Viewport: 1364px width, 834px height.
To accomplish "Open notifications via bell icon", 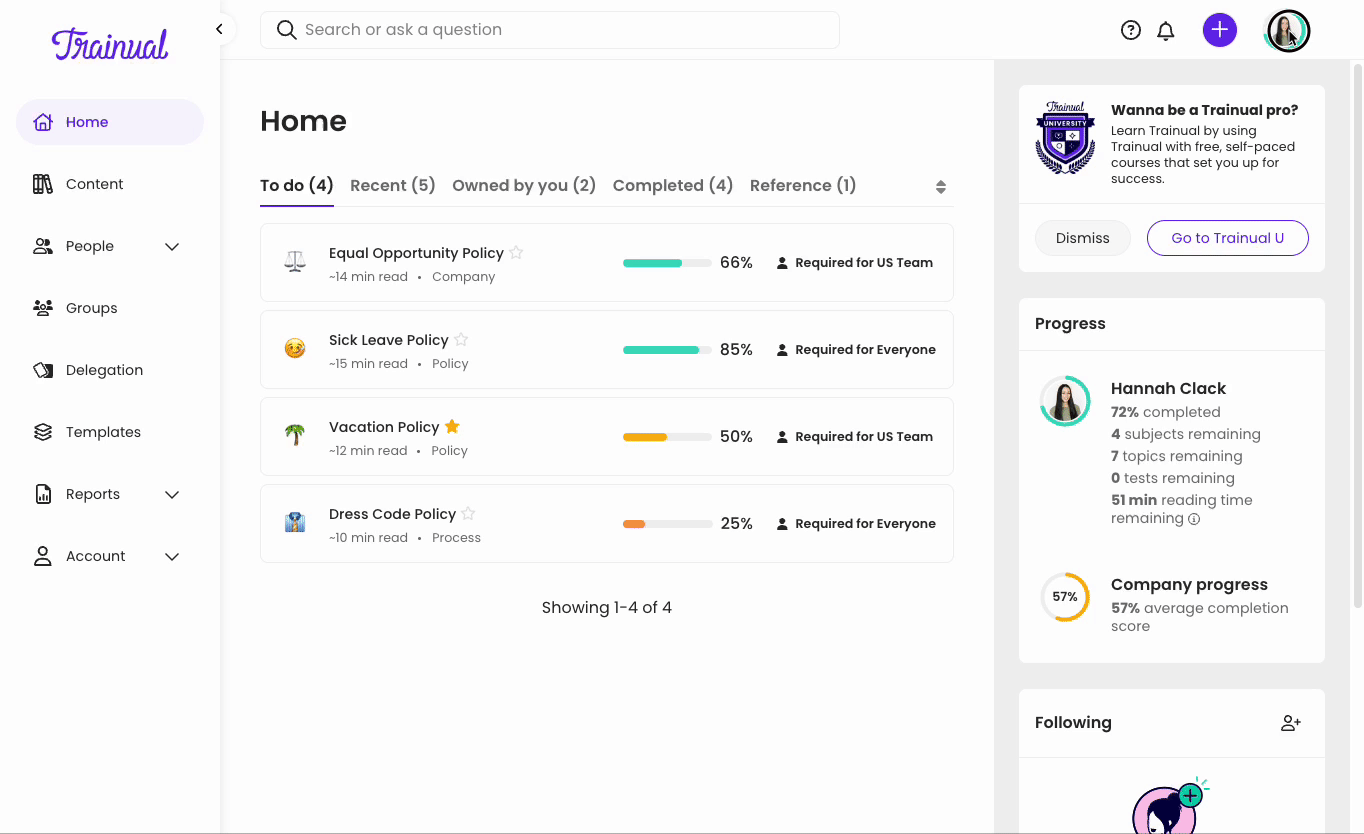I will (x=1165, y=29).
